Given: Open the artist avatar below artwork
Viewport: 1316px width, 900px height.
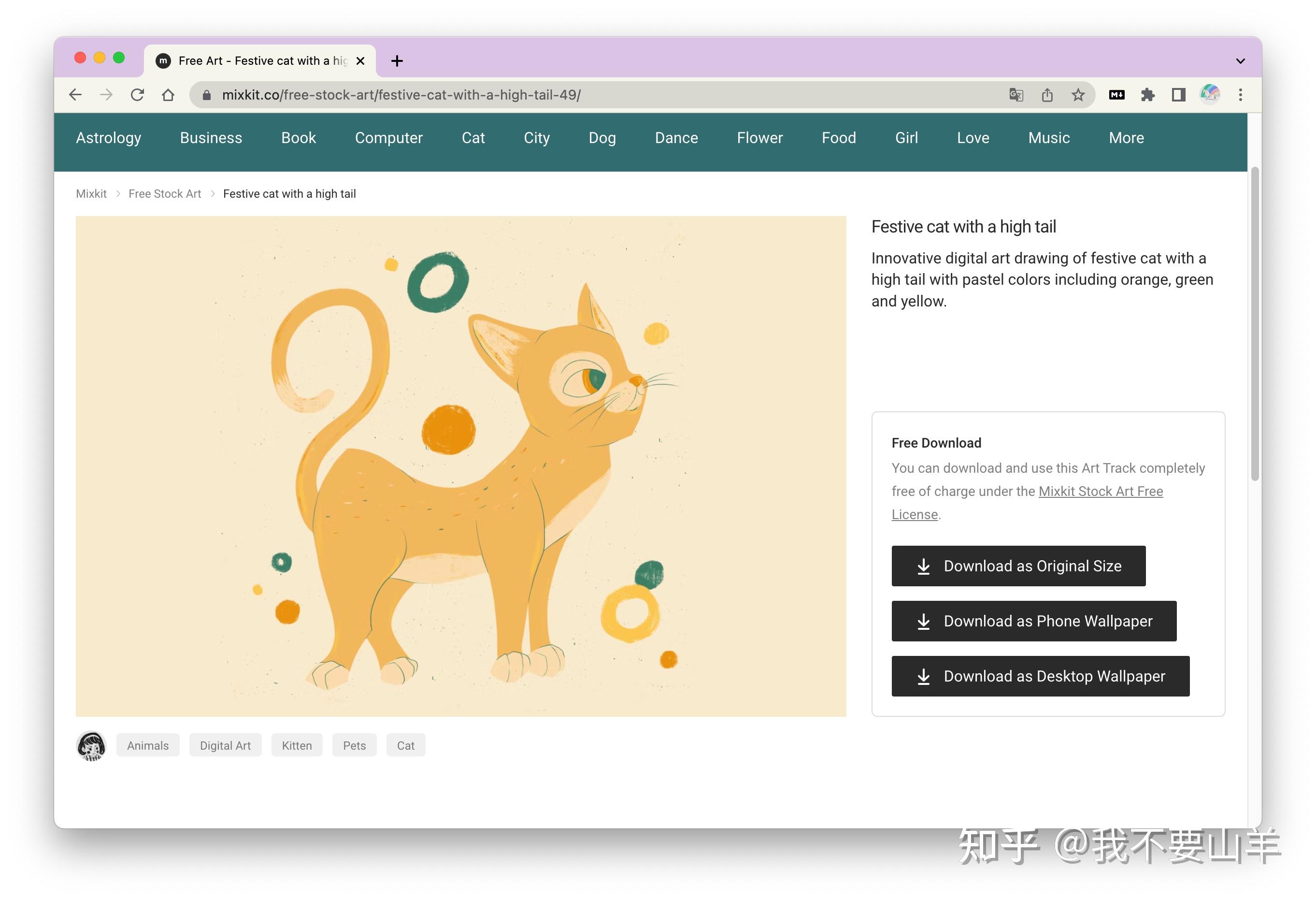Looking at the screenshot, I should tap(91, 746).
